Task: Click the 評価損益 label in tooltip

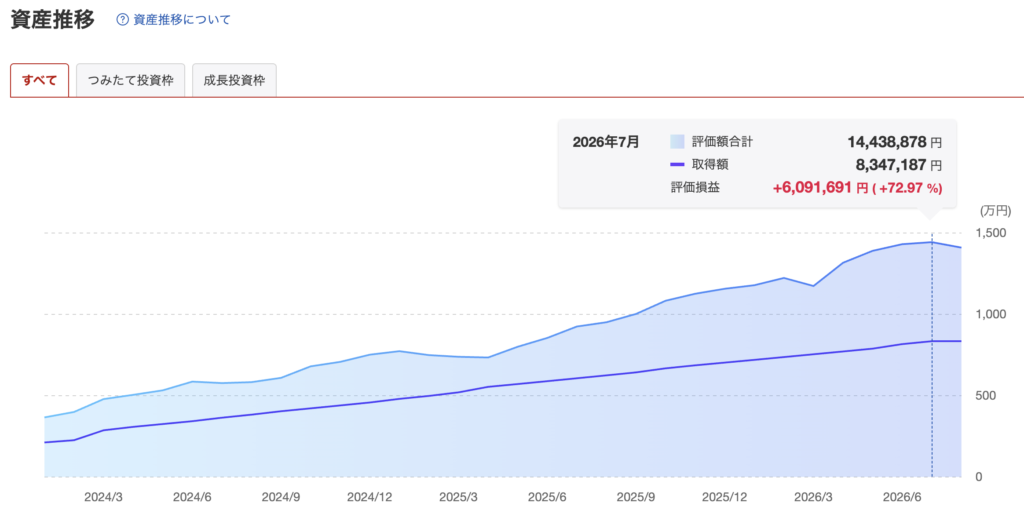Action: click(695, 187)
